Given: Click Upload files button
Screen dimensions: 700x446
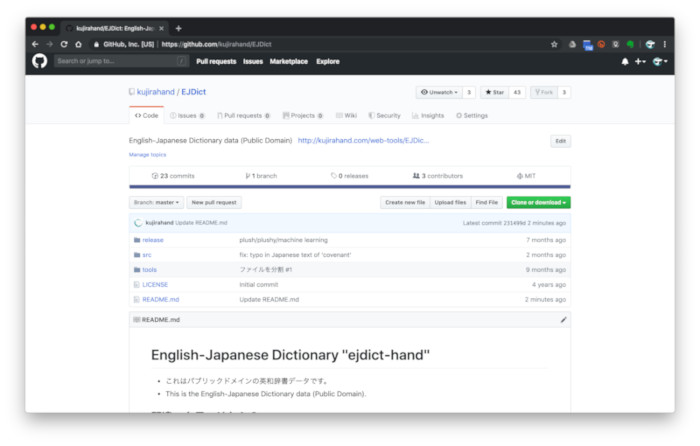Looking at the screenshot, I should coord(450,202).
